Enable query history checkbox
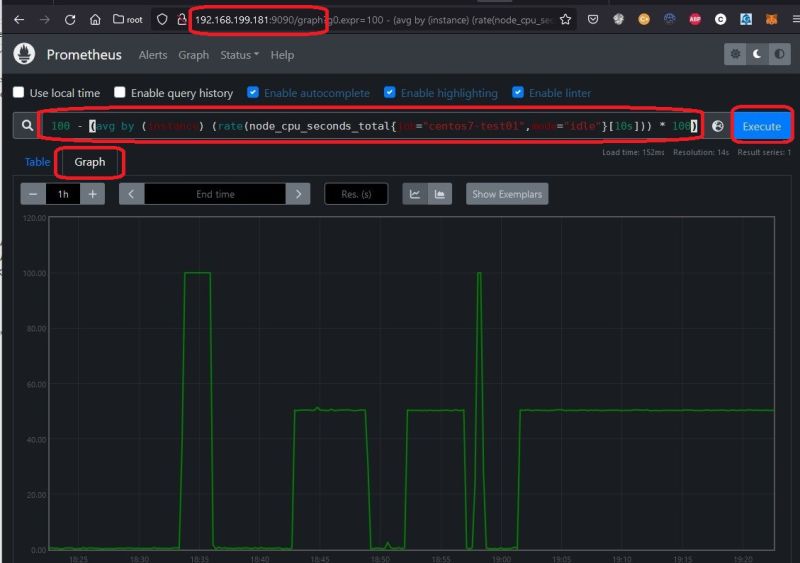Viewport: 800px width, 563px height. pos(119,92)
